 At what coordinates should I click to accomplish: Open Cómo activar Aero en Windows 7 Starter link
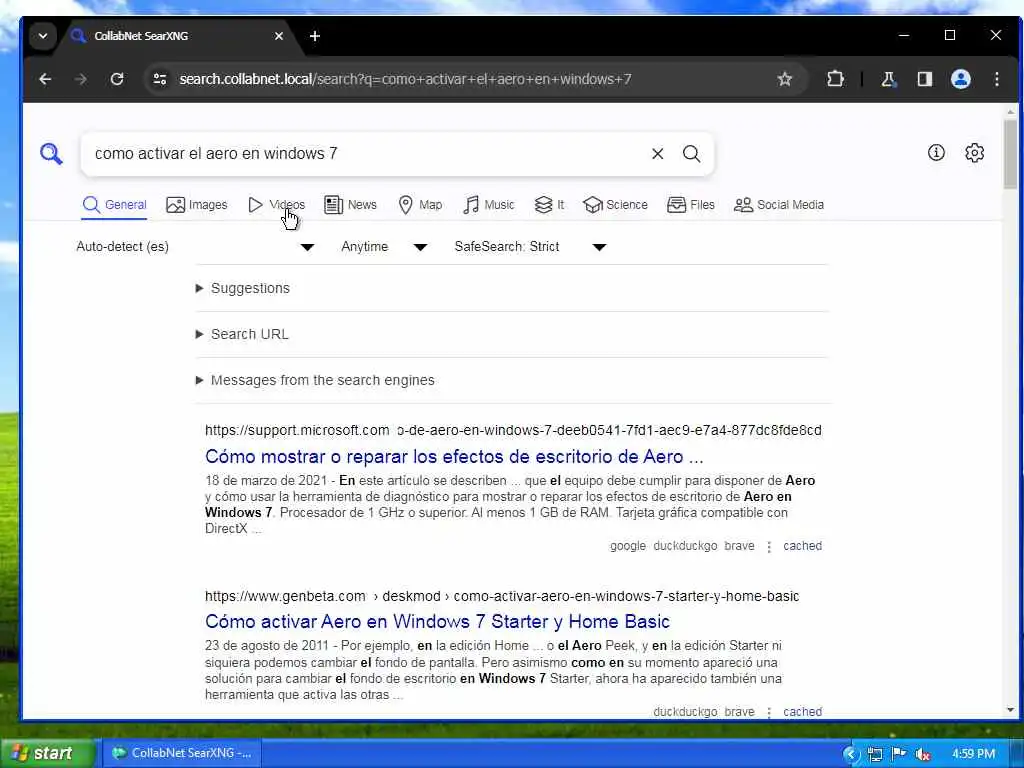(438, 622)
